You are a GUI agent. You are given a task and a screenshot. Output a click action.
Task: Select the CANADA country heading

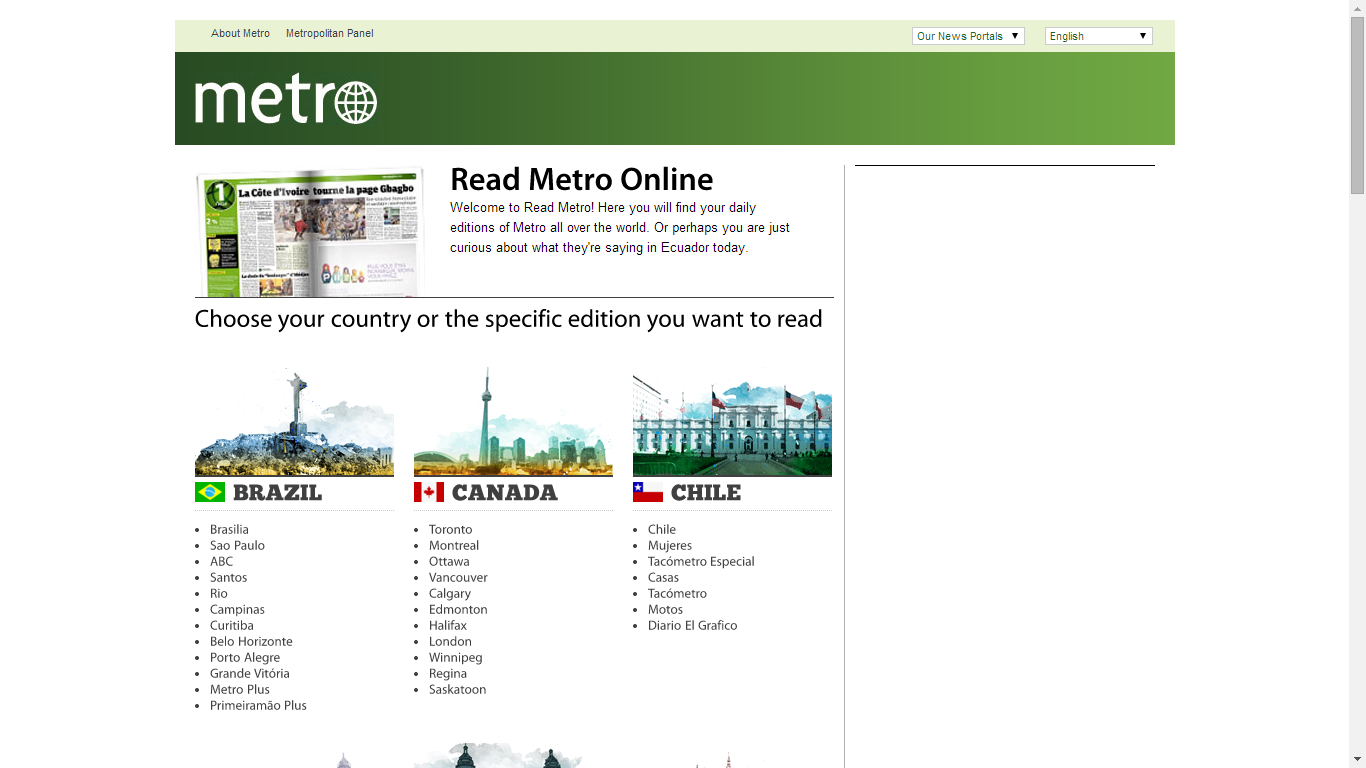coord(504,492)
